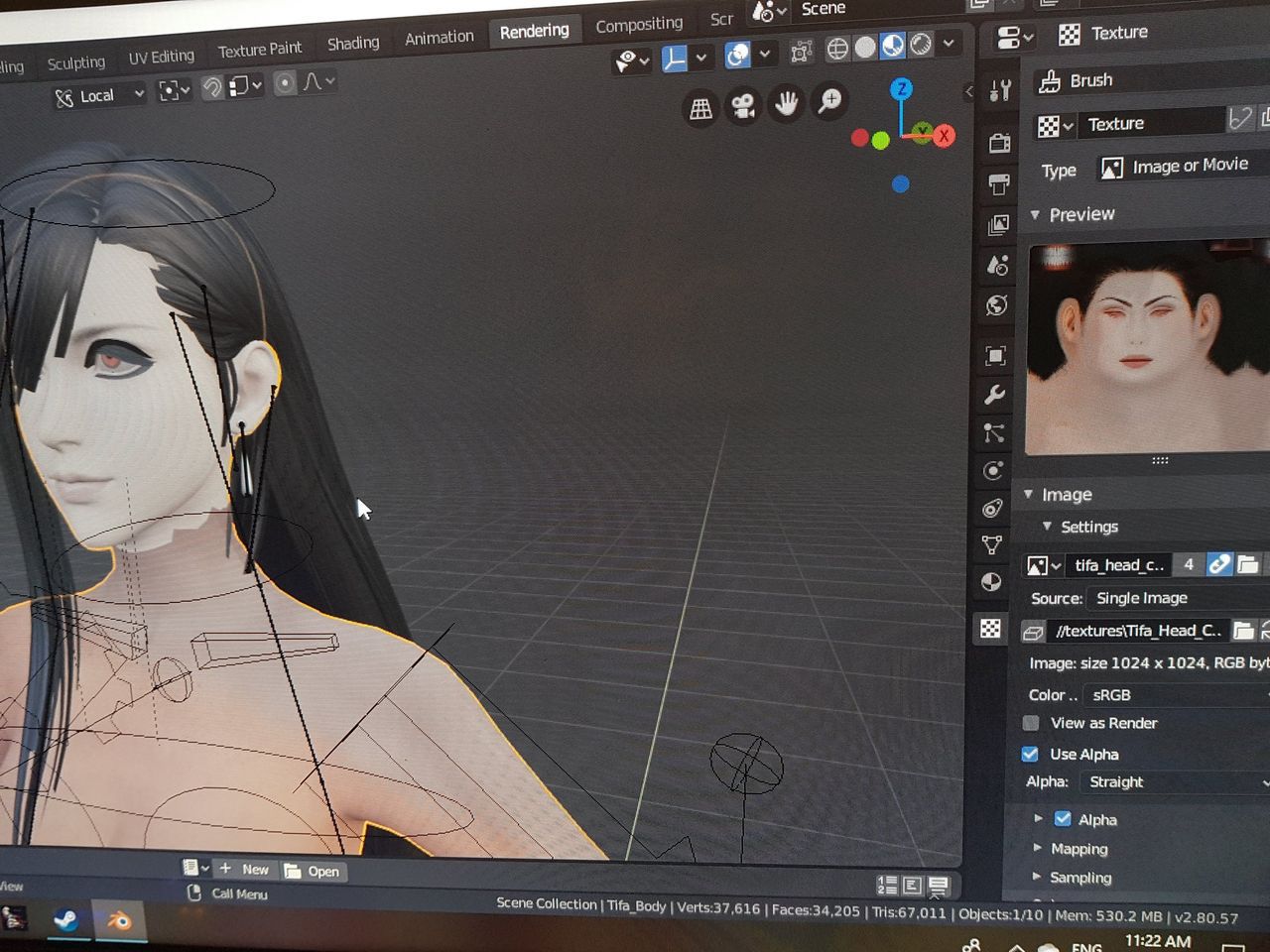Image resolution: width=1270 pixels, height=952 pixels.
Task: Open the Object Constraints tab
Action: pyautogui.click(x=992, y=508)
